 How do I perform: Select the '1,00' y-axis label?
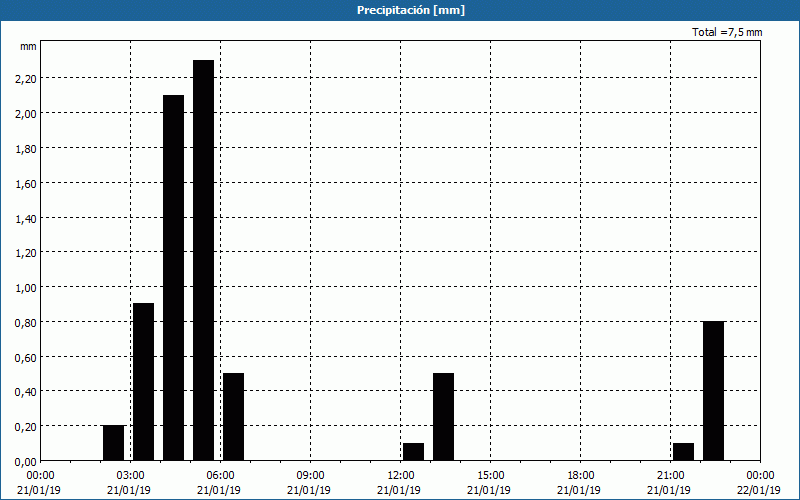(26, 288)
